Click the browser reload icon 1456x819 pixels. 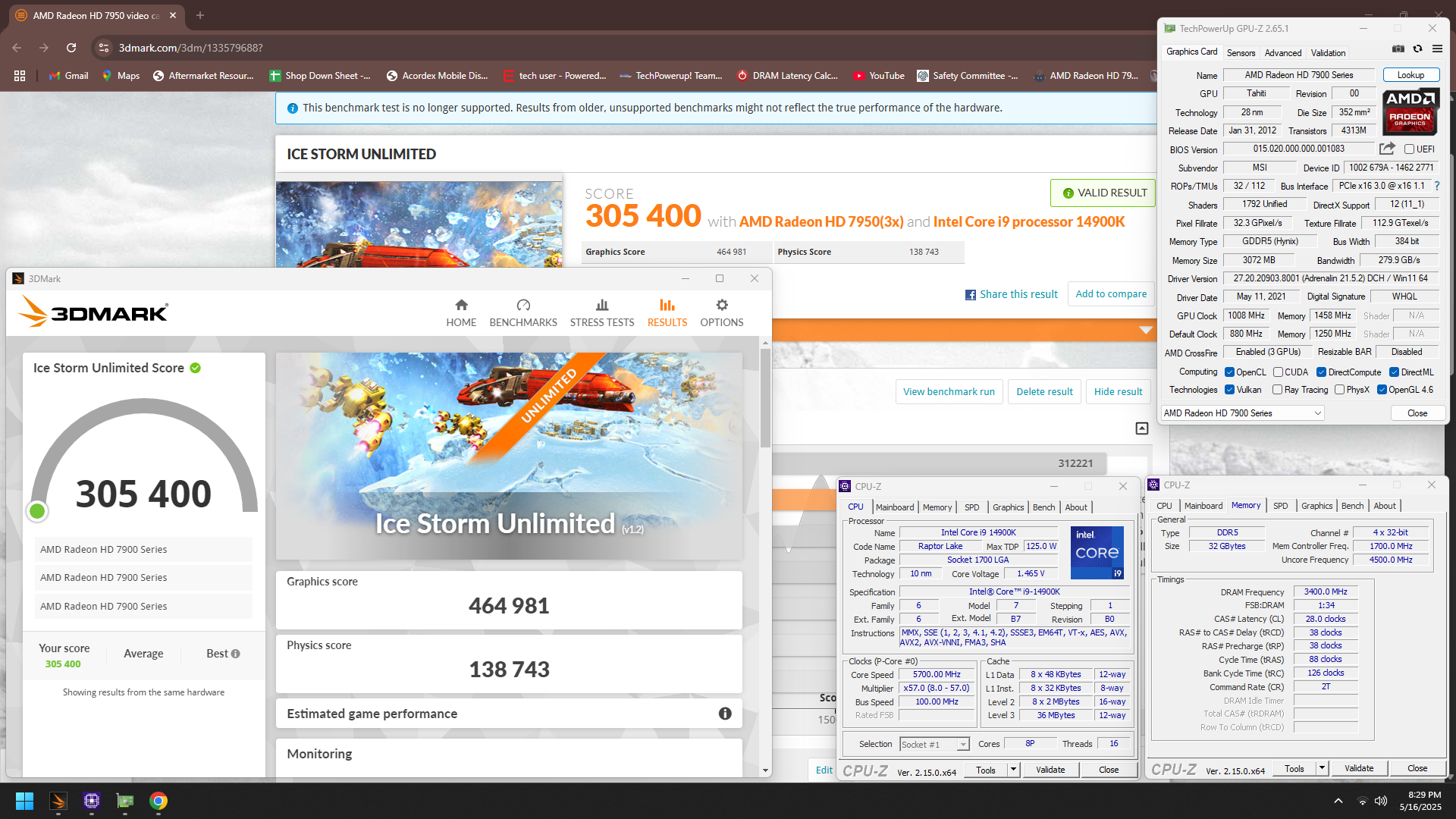click(x=71, y=48)
